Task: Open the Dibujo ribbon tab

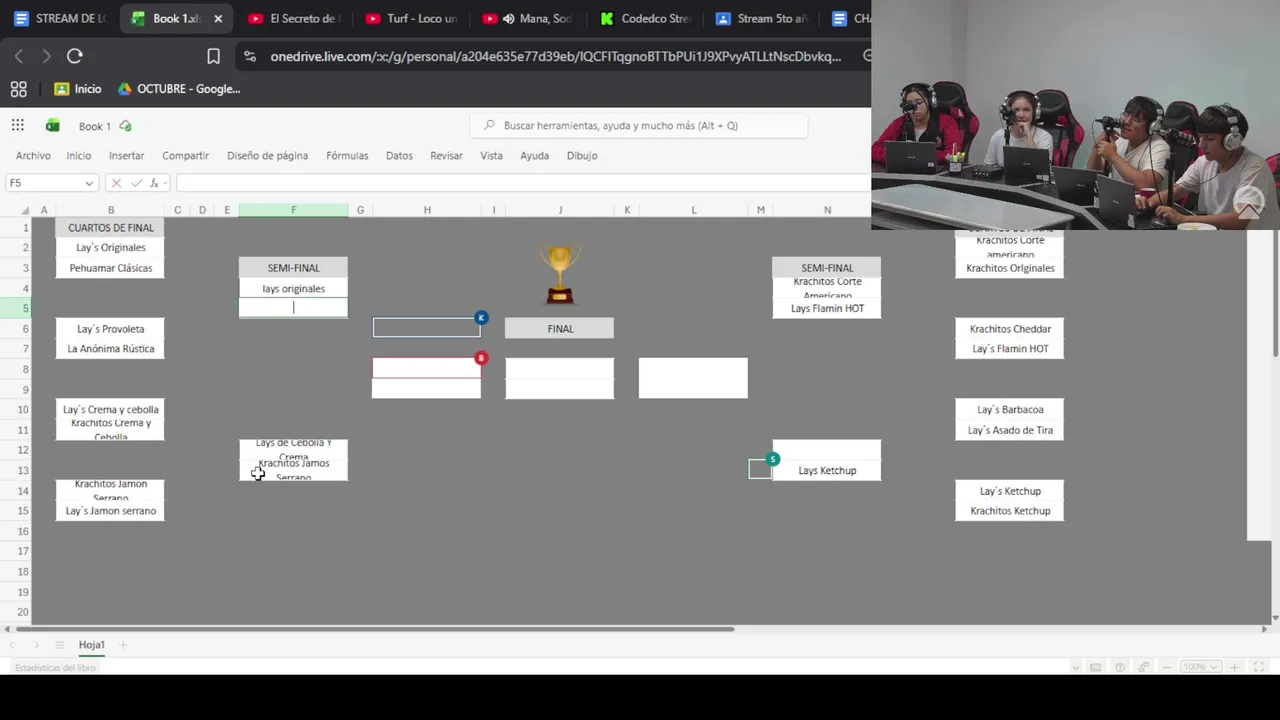Action: point(582,155)
